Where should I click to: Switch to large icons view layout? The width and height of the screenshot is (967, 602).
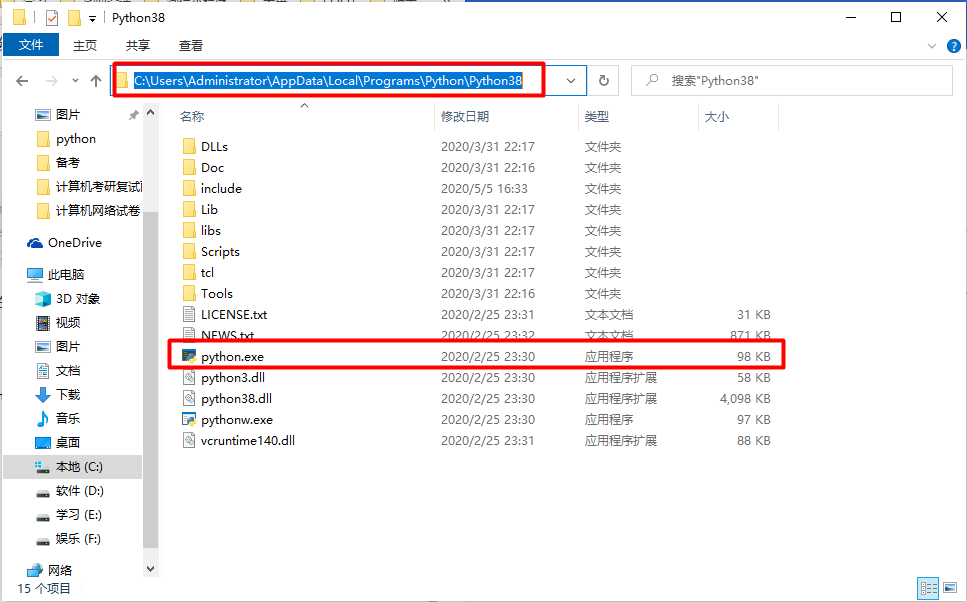click(950, 588)
